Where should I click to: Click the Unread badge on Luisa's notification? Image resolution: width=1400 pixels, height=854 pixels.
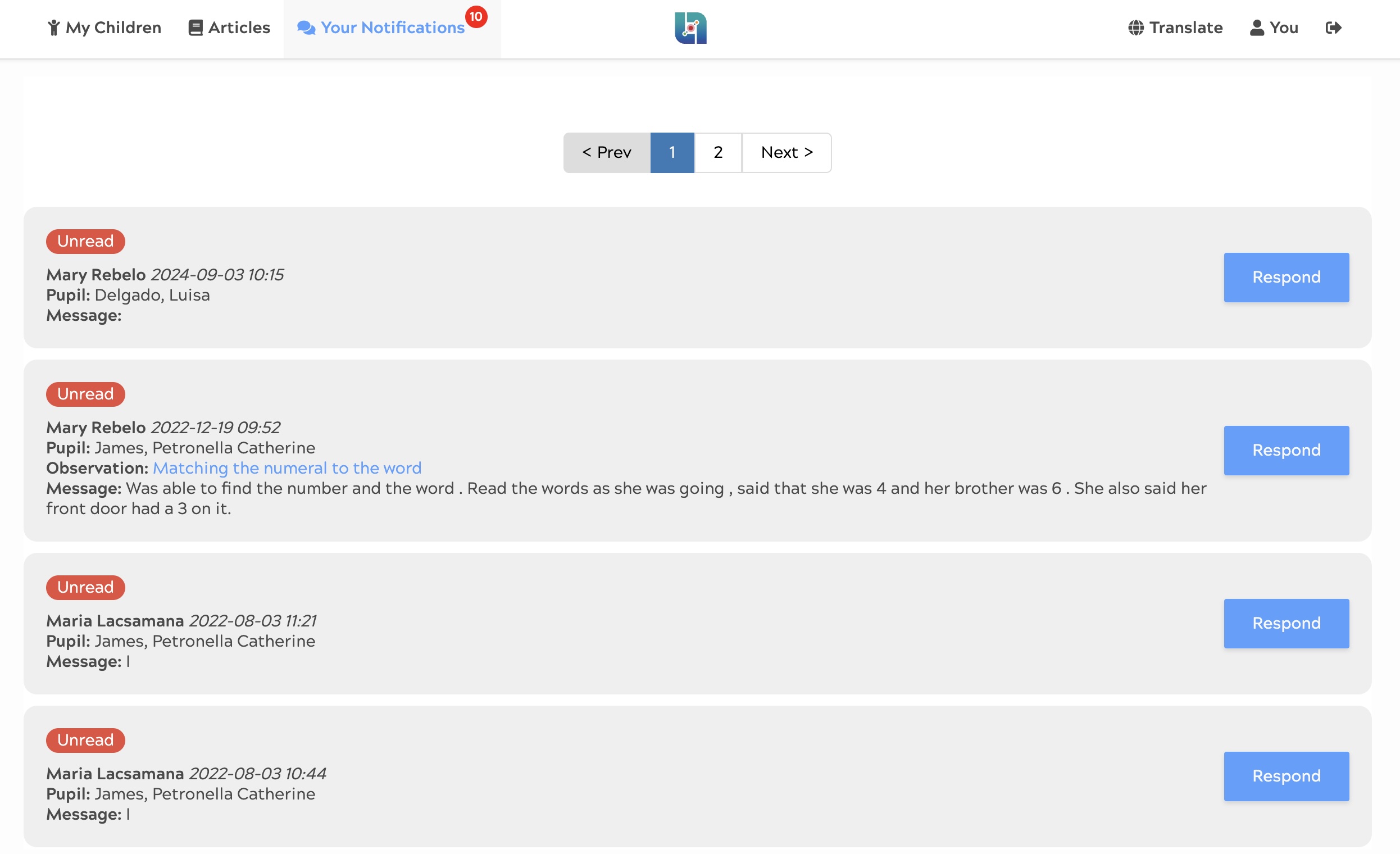tap(85, 241)
